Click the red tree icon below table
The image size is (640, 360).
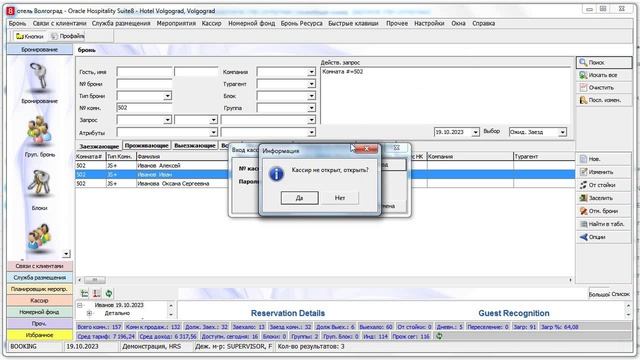click(97, 293)
